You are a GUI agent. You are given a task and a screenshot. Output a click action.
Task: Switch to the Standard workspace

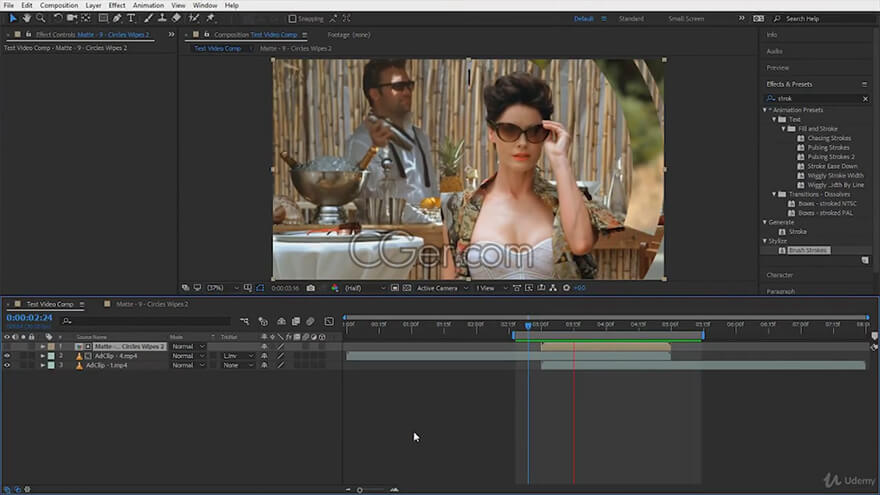coord(631,19)
